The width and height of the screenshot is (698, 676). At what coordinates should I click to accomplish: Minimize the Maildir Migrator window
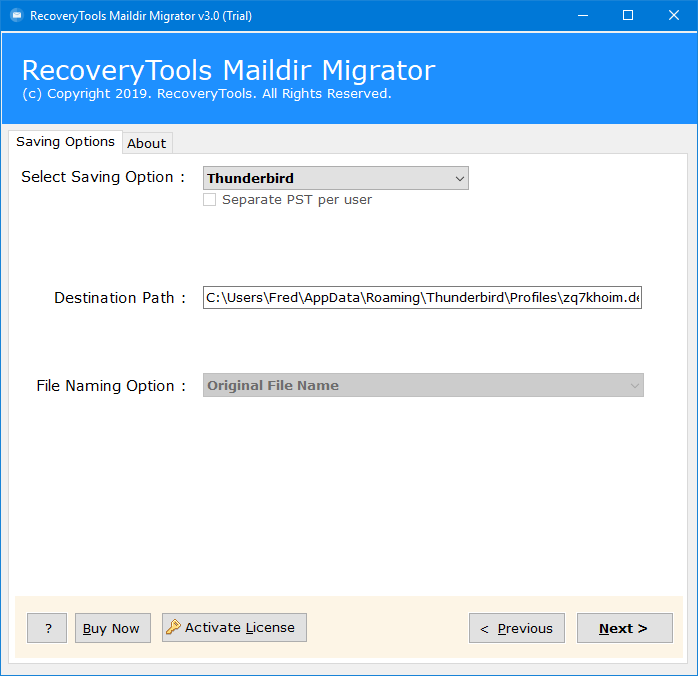click(583, 16)
